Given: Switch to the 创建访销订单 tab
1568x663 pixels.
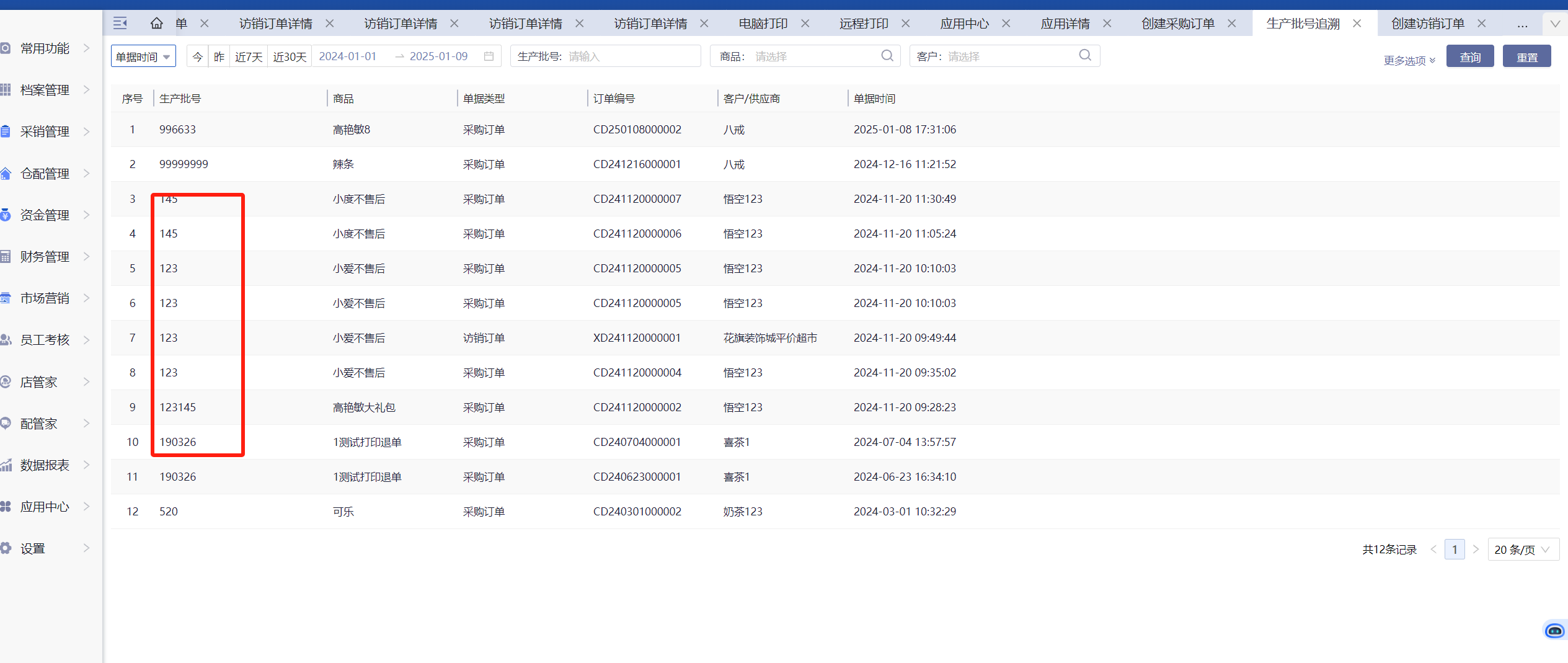Looking at the screenshot, I should 1428,24.
